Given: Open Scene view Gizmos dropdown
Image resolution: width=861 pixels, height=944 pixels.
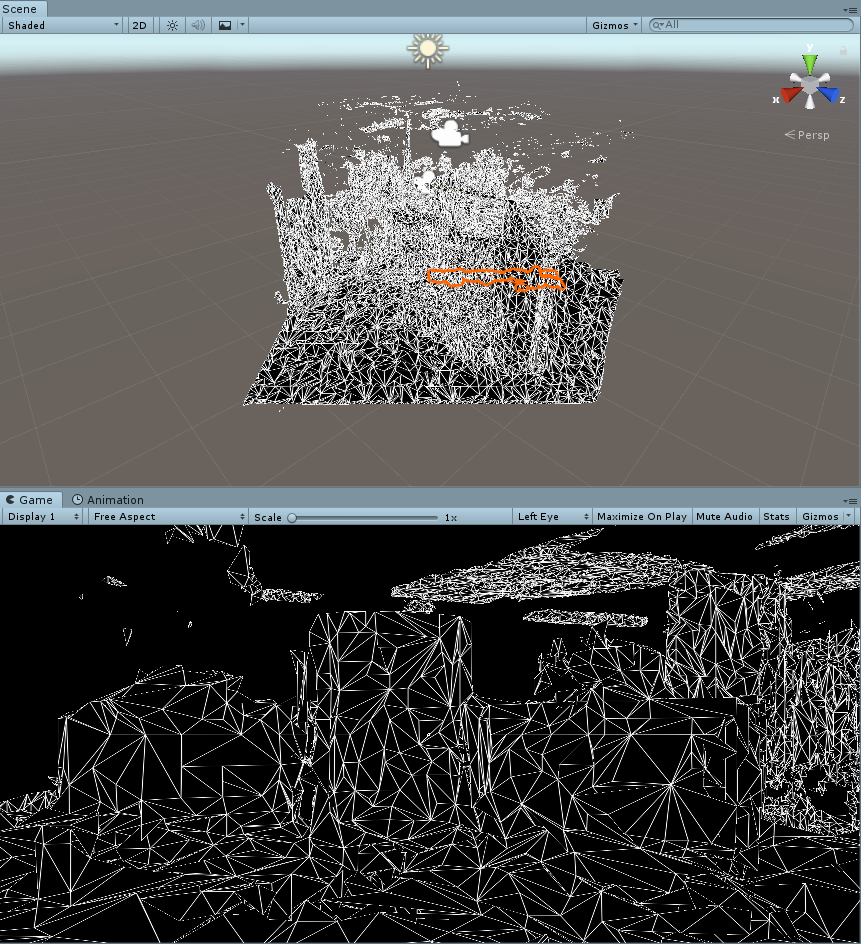Looking at the screenshot, I should 614,25.
